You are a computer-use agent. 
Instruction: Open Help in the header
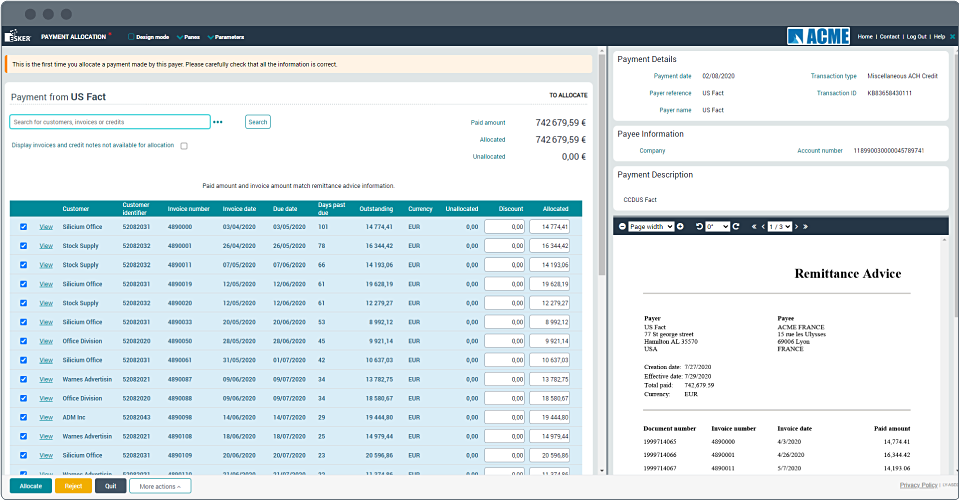click(939, 37)
